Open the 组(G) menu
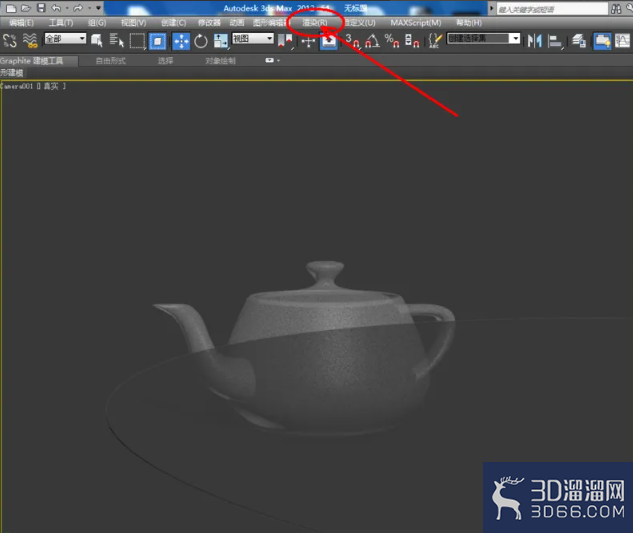This screenshot has width=633, height=533. point(97,23)
